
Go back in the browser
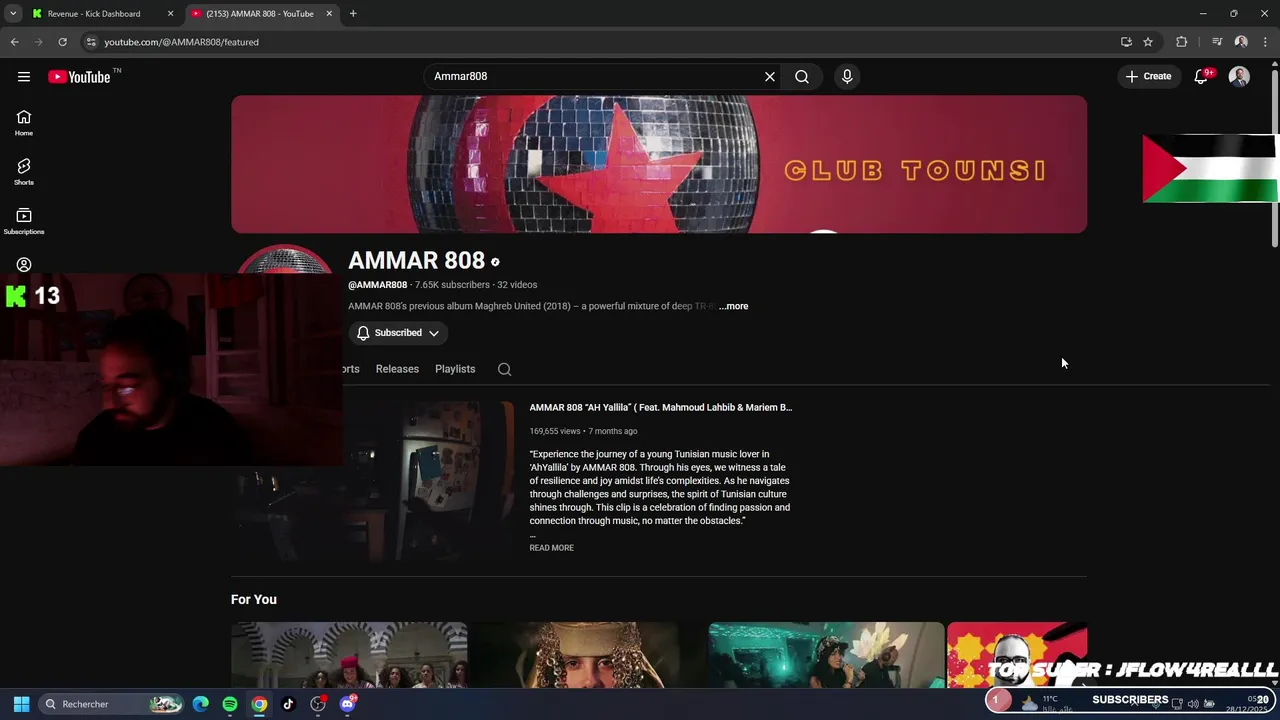14,42
